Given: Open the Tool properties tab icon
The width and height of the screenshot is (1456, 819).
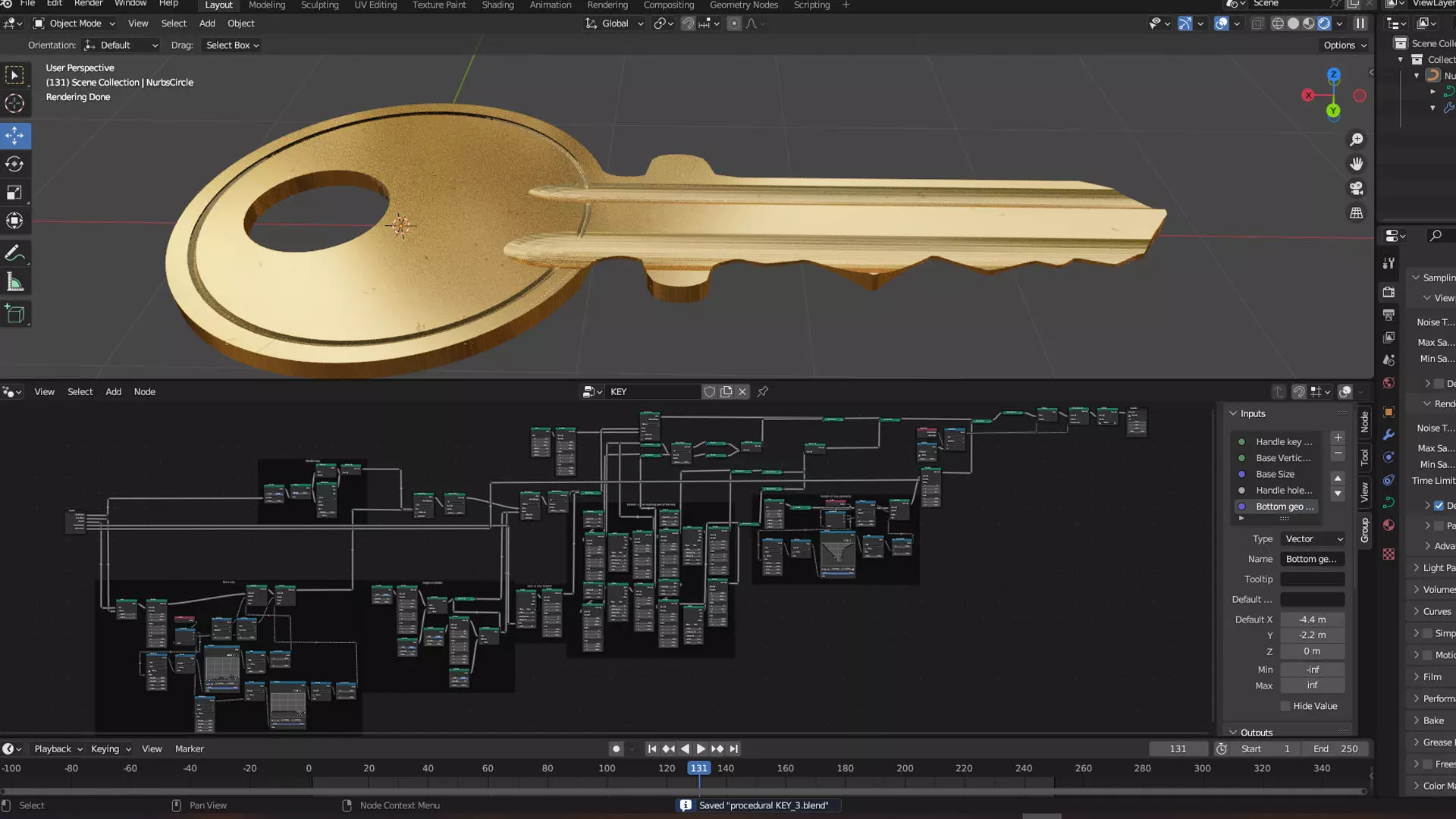Looking at the screenshot, I should [x=1389, y=263].
